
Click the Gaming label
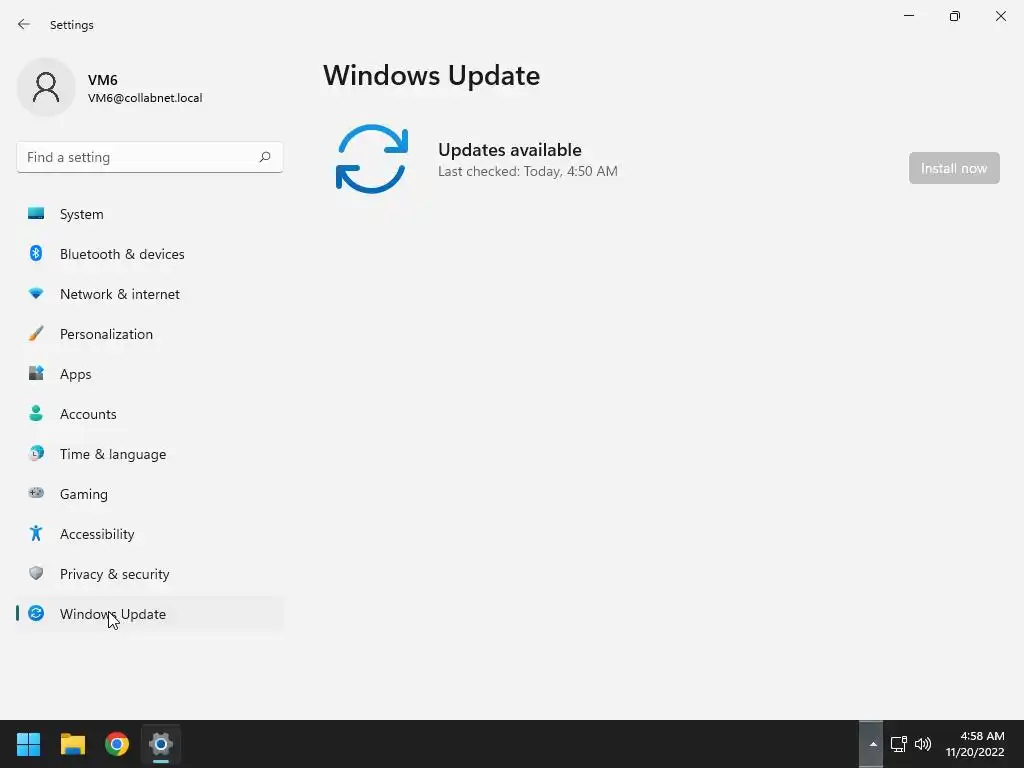click(x=84, y=494)
